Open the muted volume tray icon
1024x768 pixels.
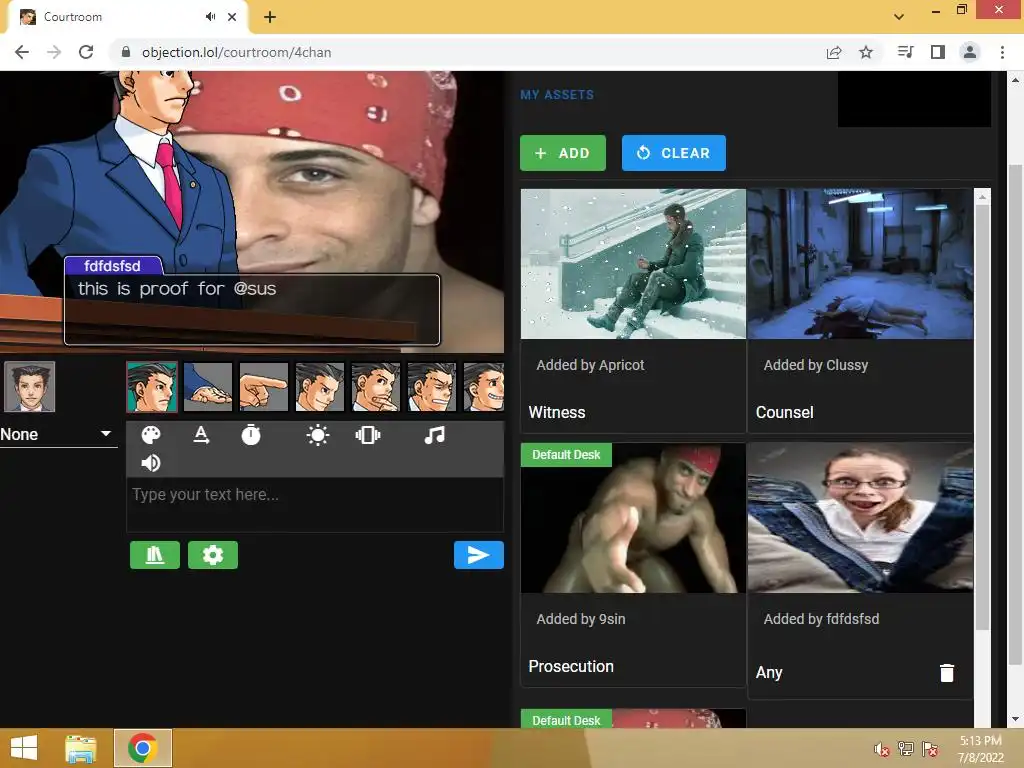[x=881, y=749]
